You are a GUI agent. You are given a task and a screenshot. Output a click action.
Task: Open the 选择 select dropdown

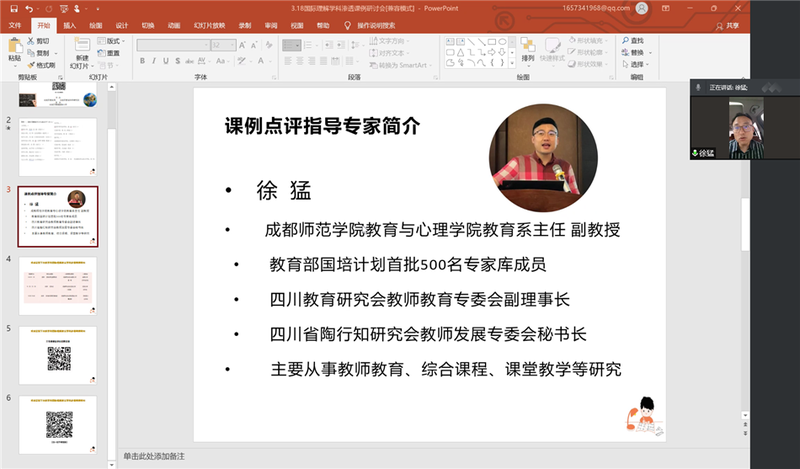coord(636,64)
